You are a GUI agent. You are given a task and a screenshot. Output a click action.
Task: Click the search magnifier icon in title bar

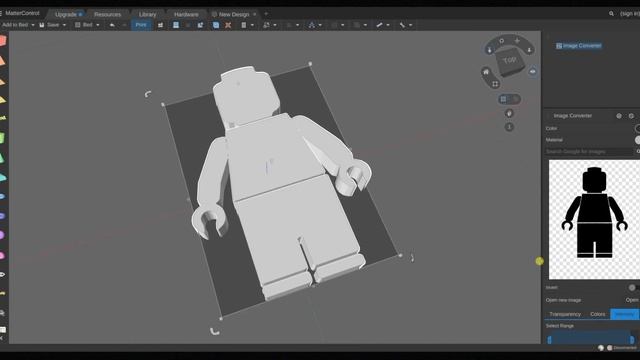pos(611,13)
